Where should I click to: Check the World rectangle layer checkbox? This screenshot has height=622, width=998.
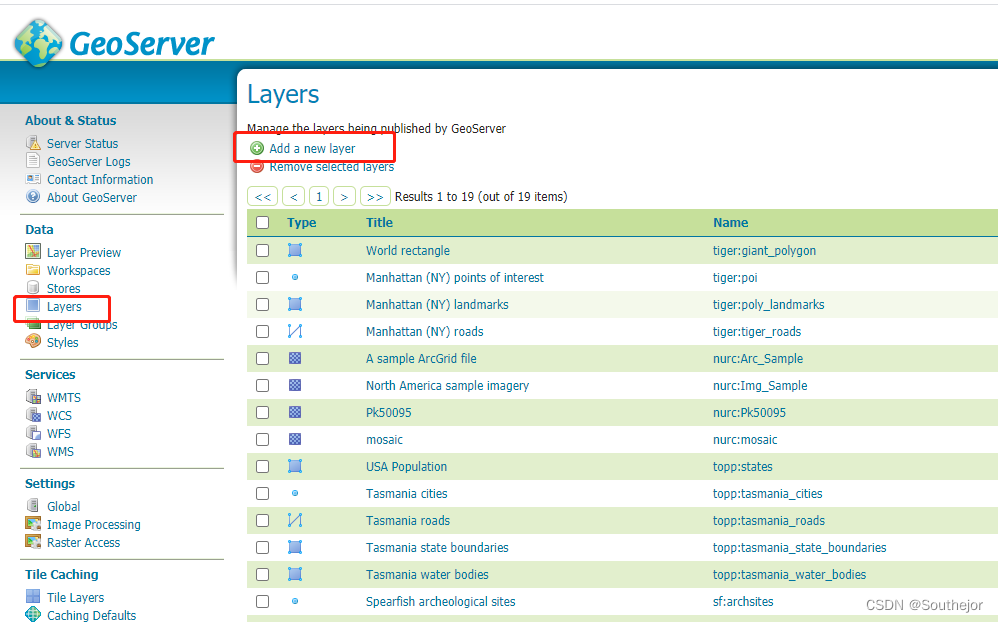262,250
